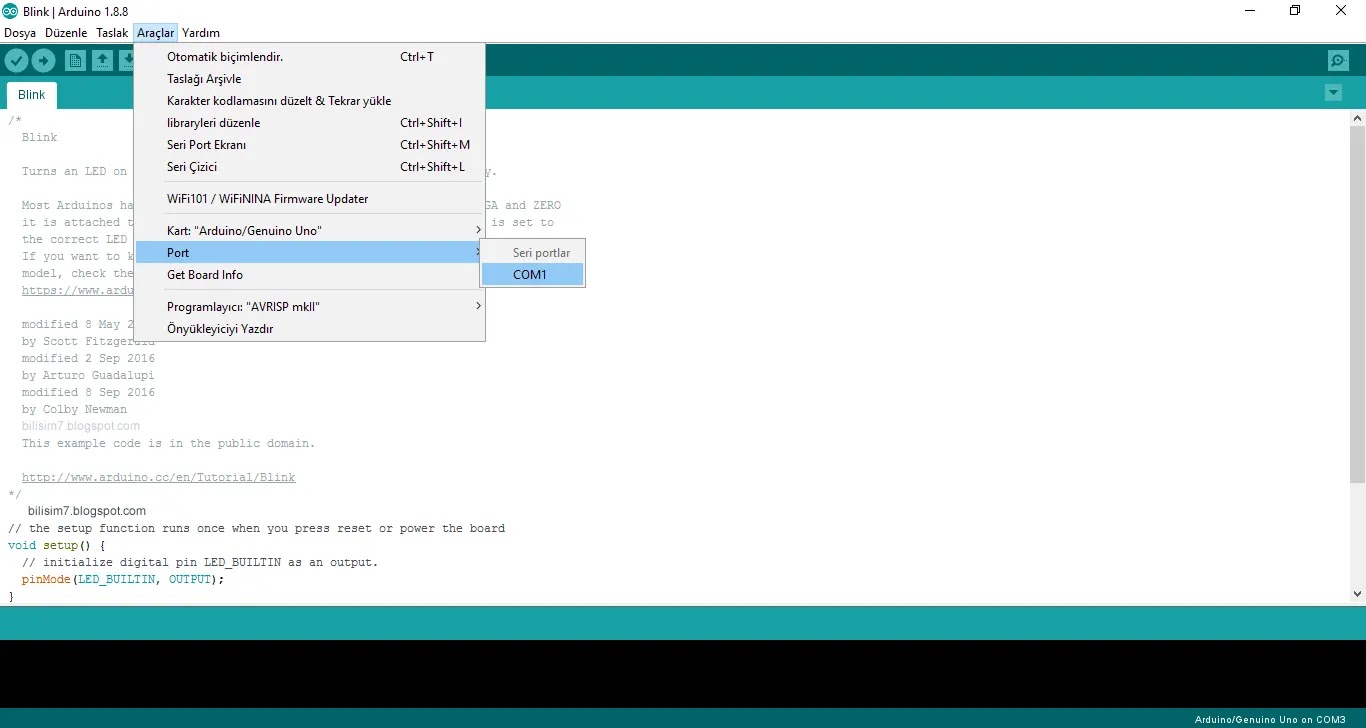Click the editor scrollbar down arrow

click(x=1357, y=594)
